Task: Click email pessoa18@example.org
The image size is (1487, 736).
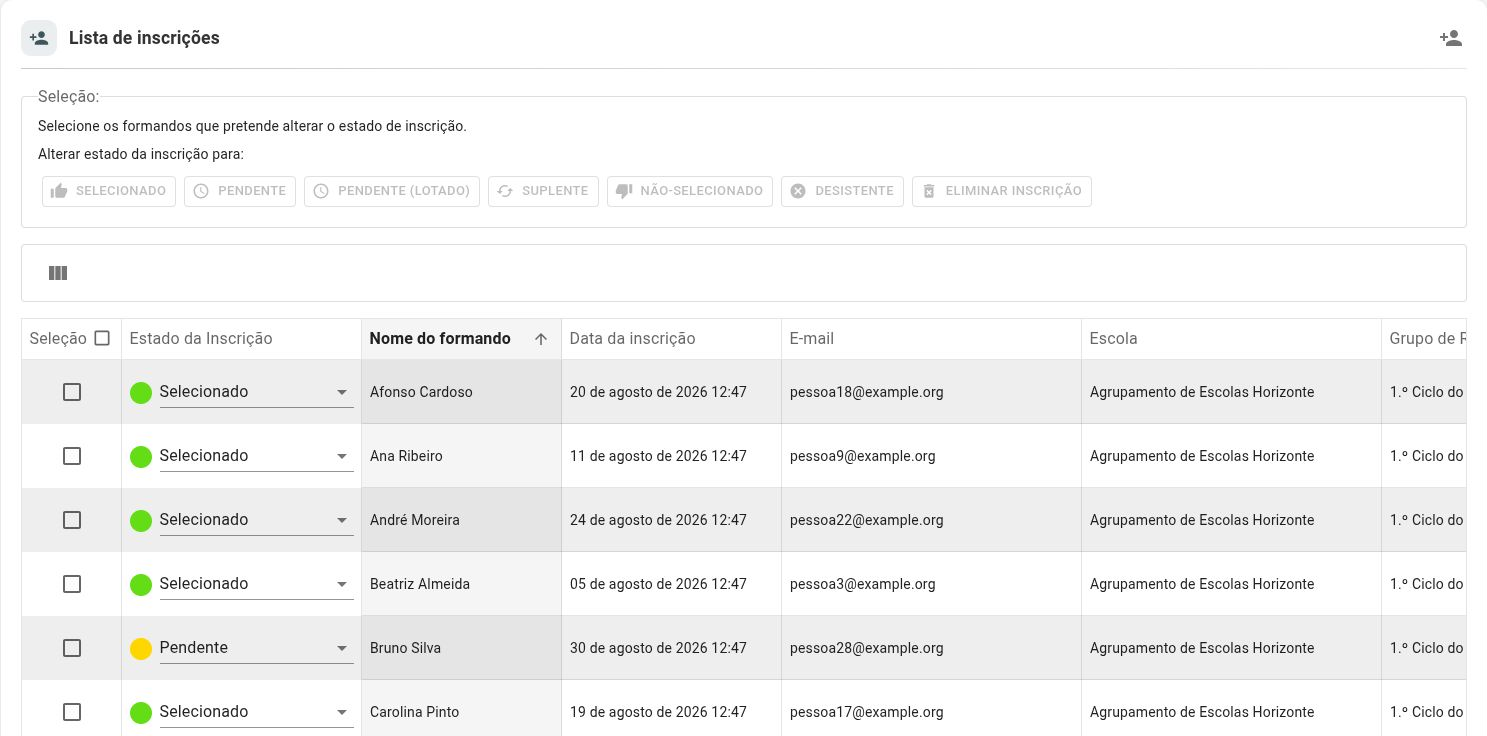Action: click(x=866, y=392)
